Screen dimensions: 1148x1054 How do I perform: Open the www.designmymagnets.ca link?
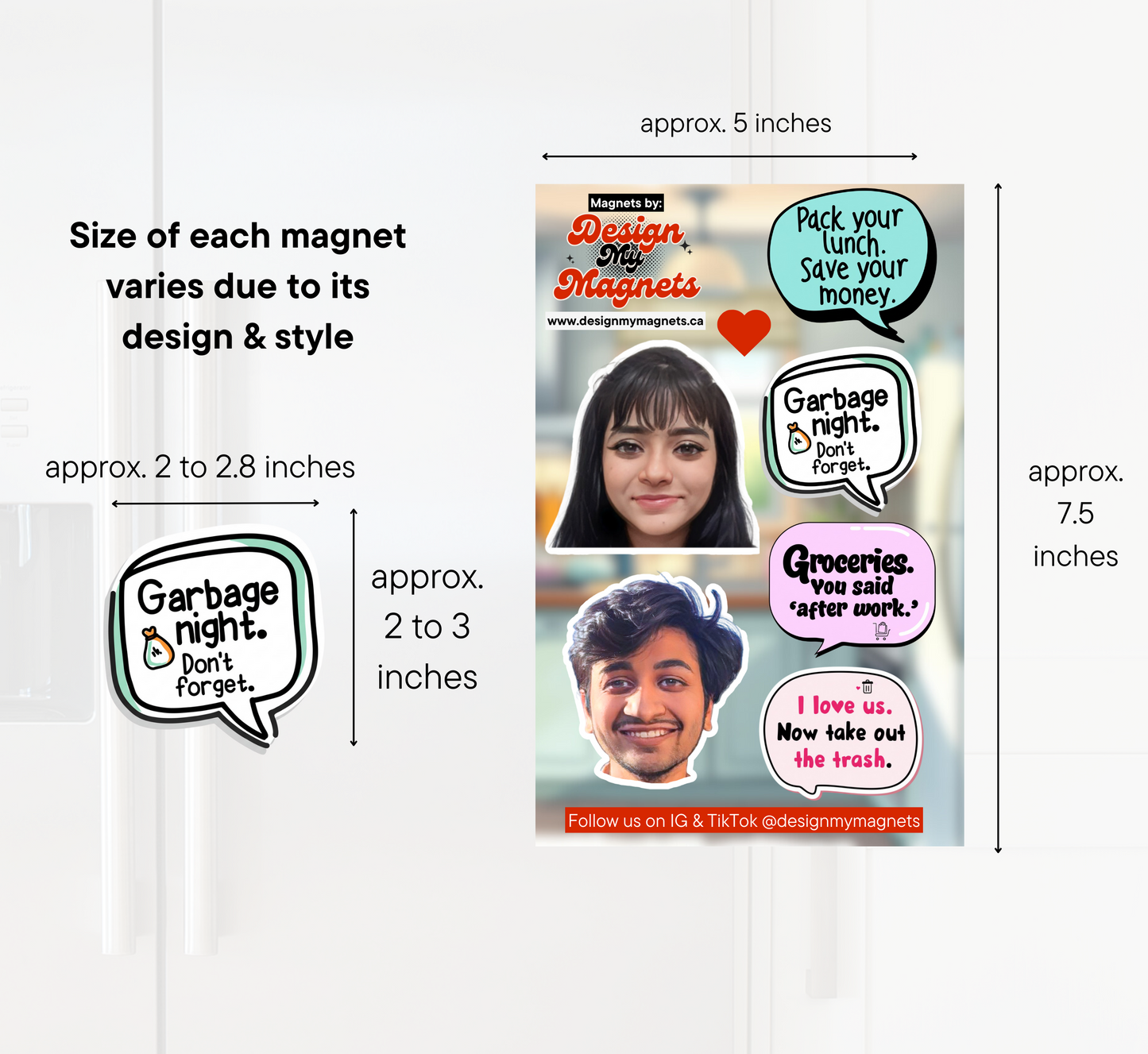(625, 321)
